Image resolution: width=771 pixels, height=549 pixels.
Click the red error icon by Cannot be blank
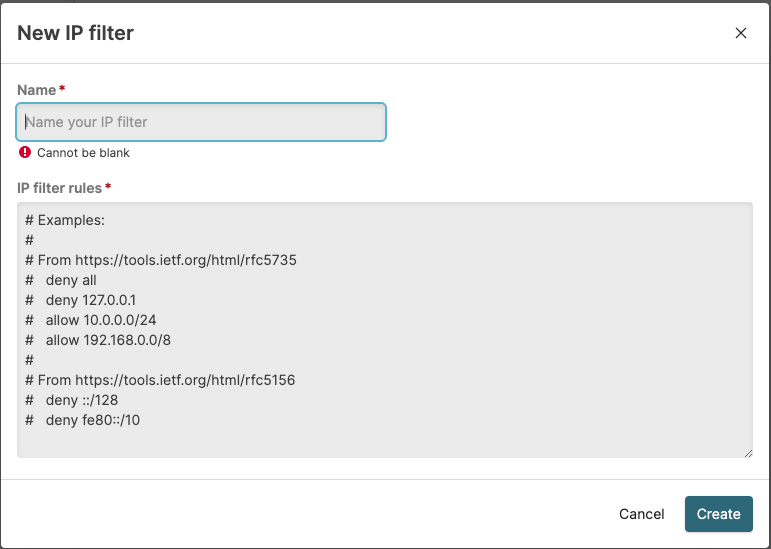coord(25,153)
